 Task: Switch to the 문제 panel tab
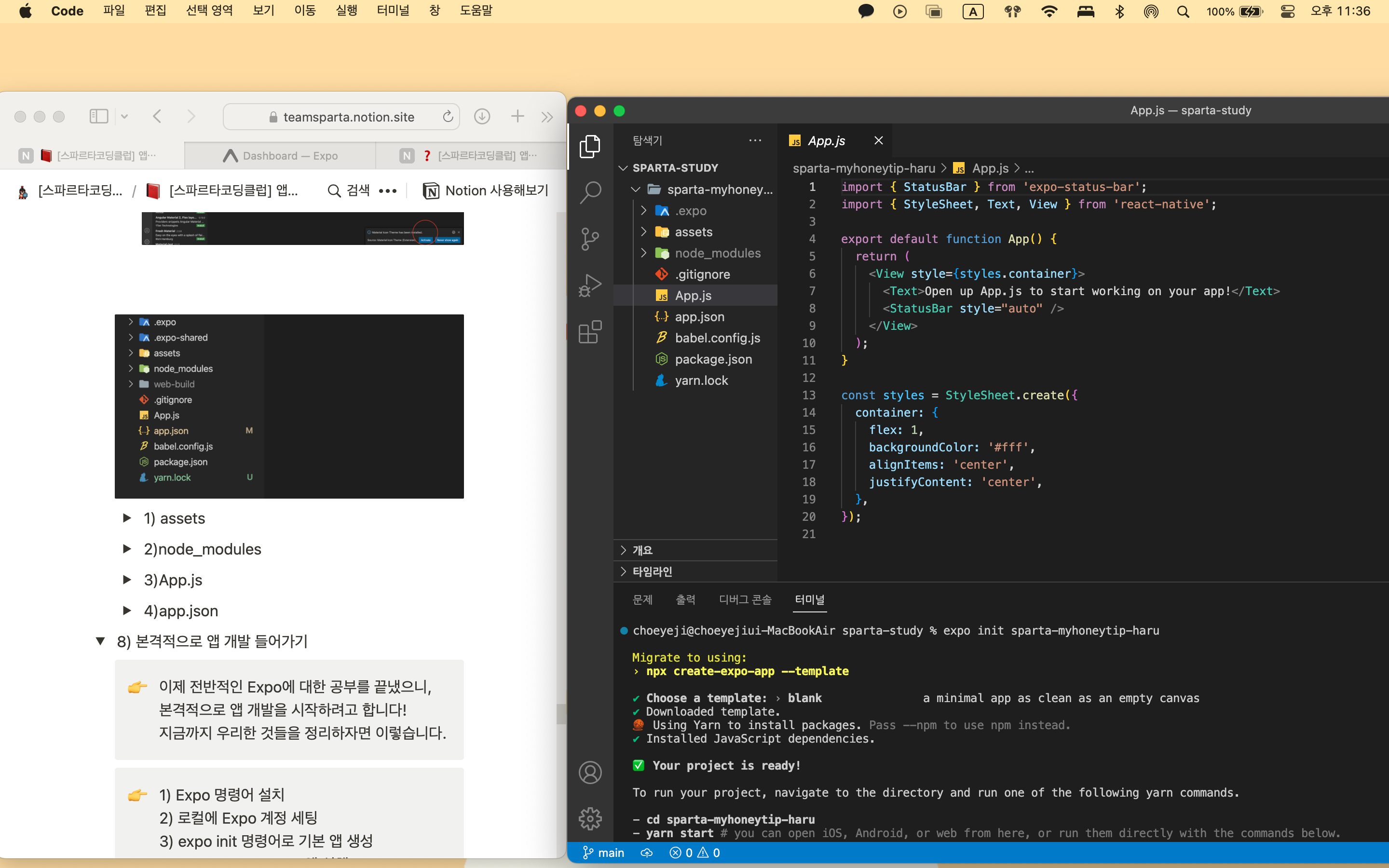click(642, 600)
